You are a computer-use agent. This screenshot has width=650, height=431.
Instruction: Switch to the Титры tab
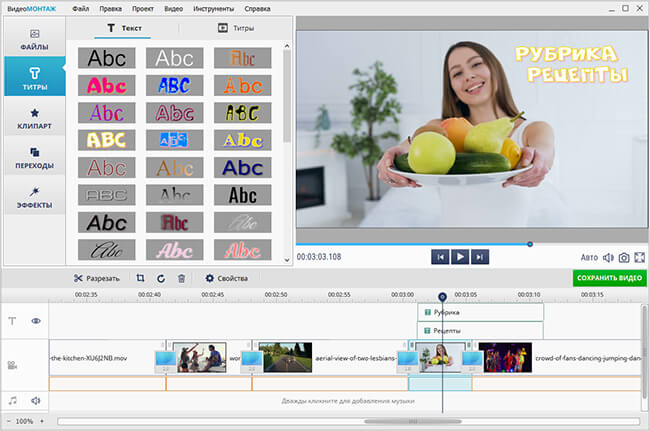(236, 28)
